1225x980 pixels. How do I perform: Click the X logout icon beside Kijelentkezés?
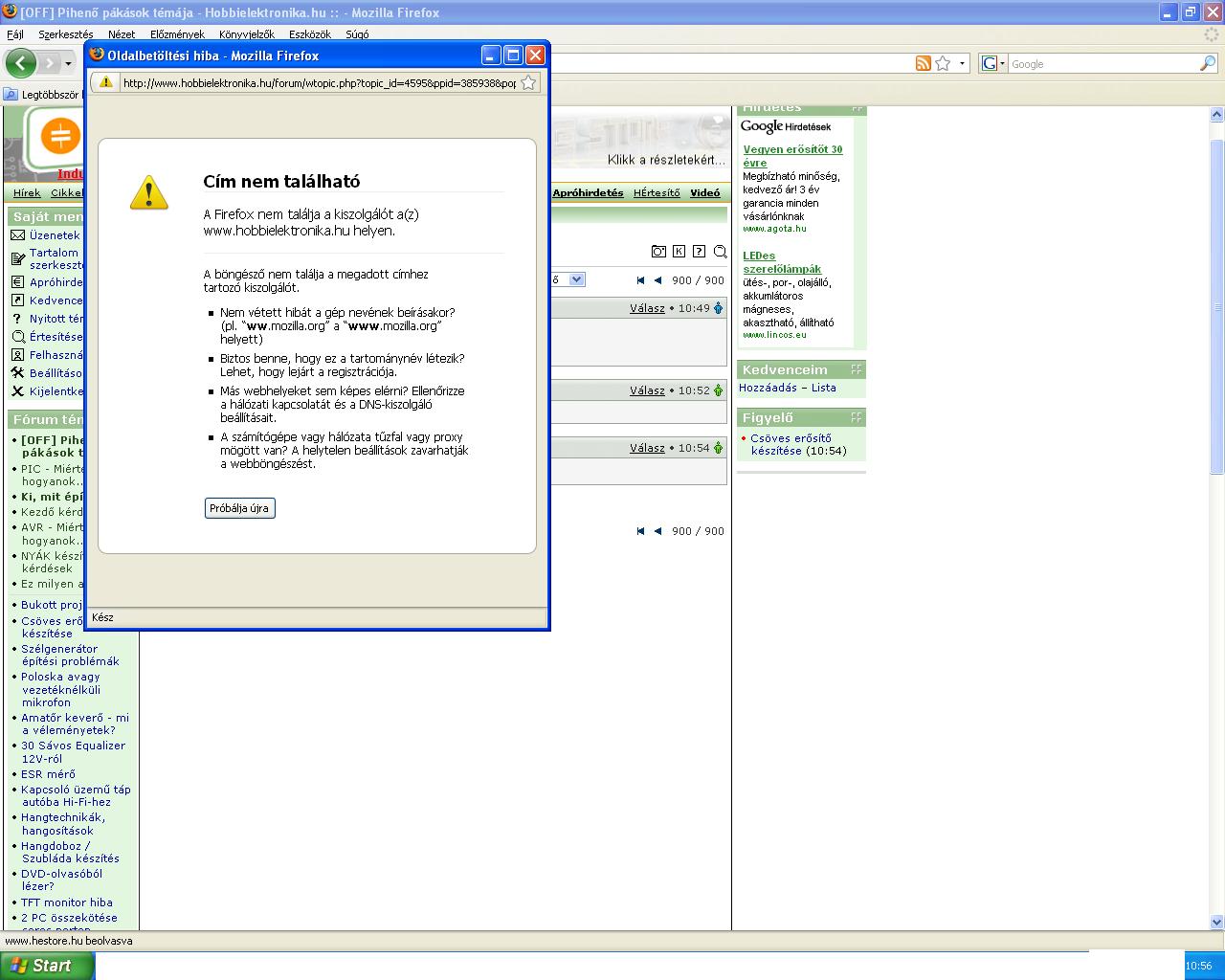17,391
